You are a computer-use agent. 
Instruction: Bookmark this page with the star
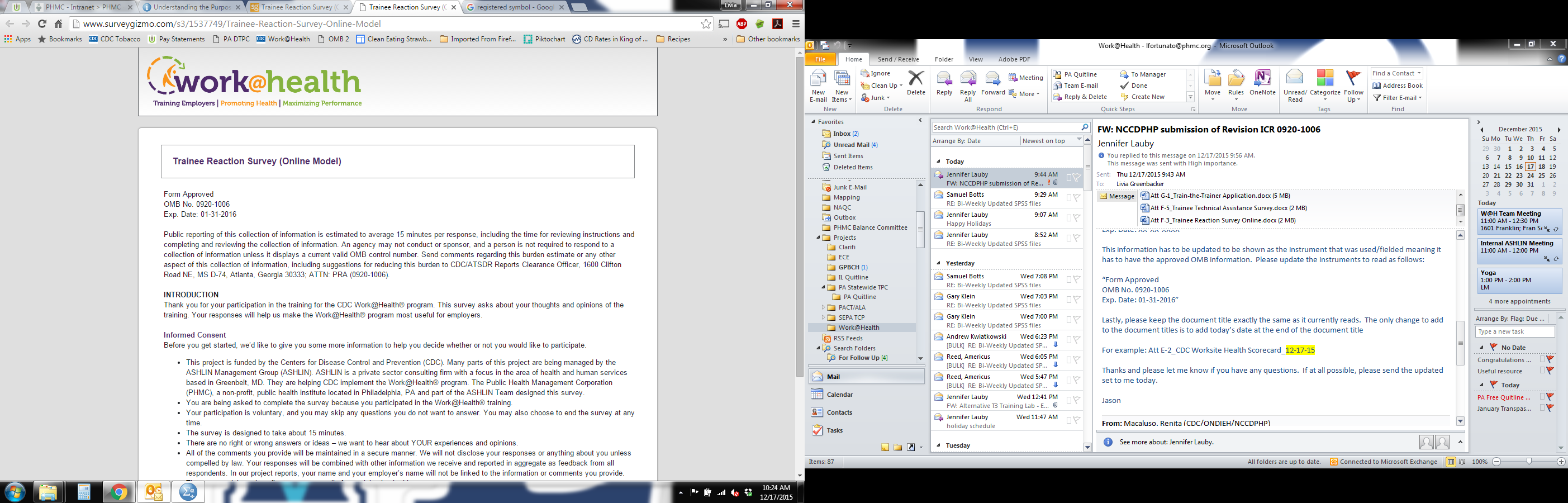tap(706, 23)
